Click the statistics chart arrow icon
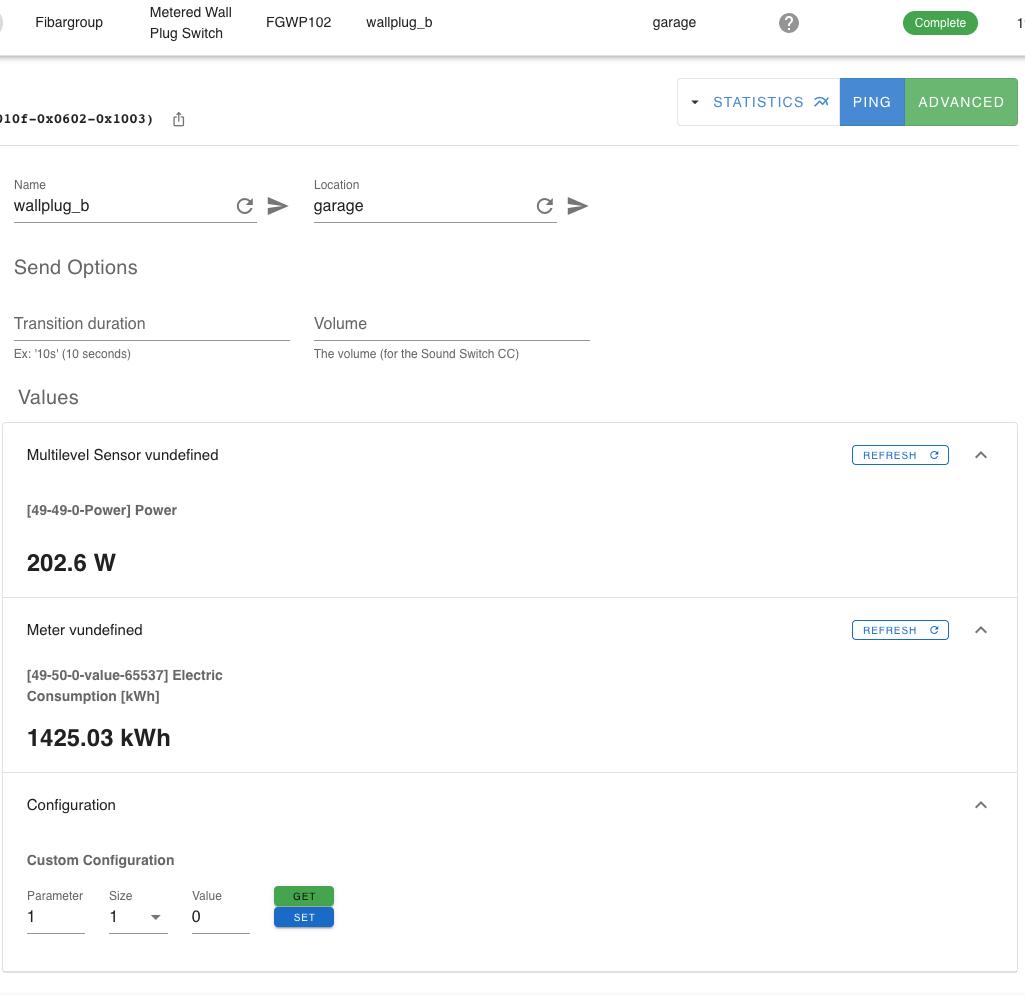This screenshot has height=995, width=1025. coord(822,101)
